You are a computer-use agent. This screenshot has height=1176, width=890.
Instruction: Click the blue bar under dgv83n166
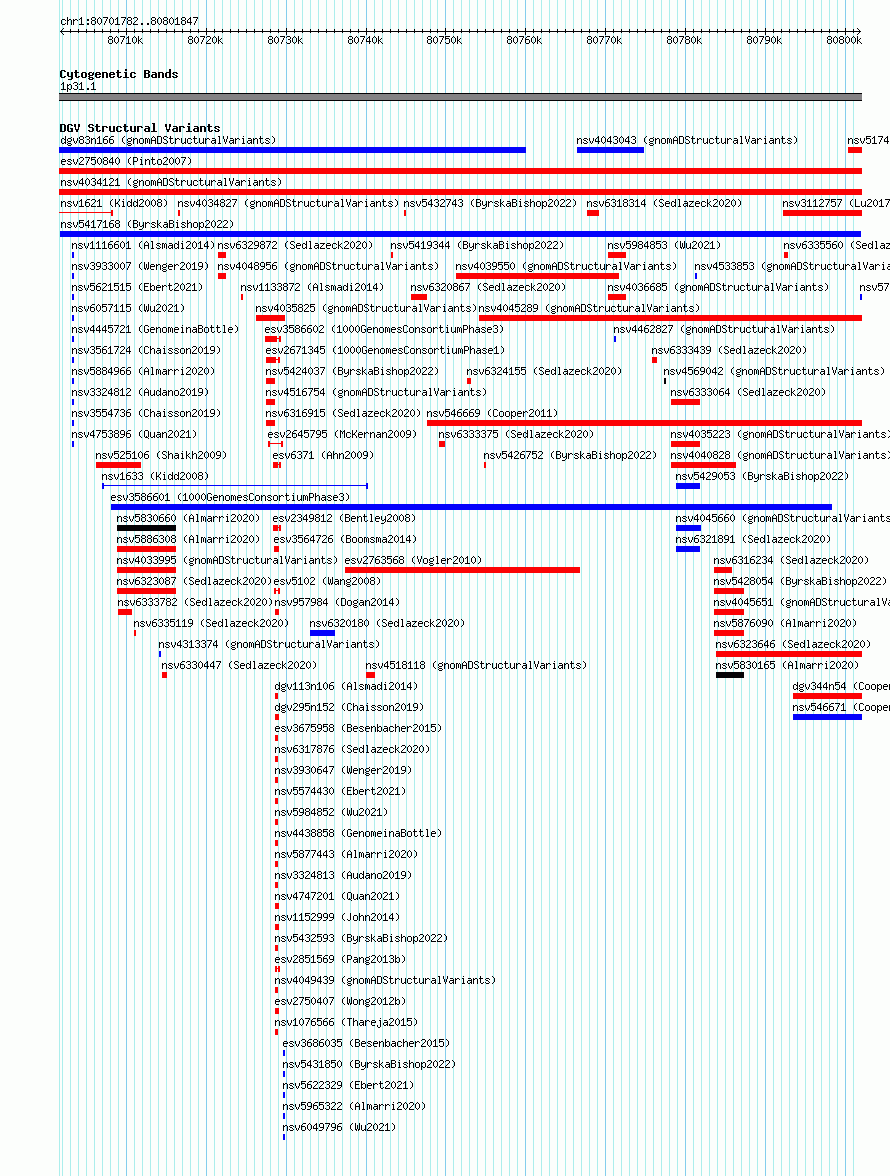[x=292, y=150]
